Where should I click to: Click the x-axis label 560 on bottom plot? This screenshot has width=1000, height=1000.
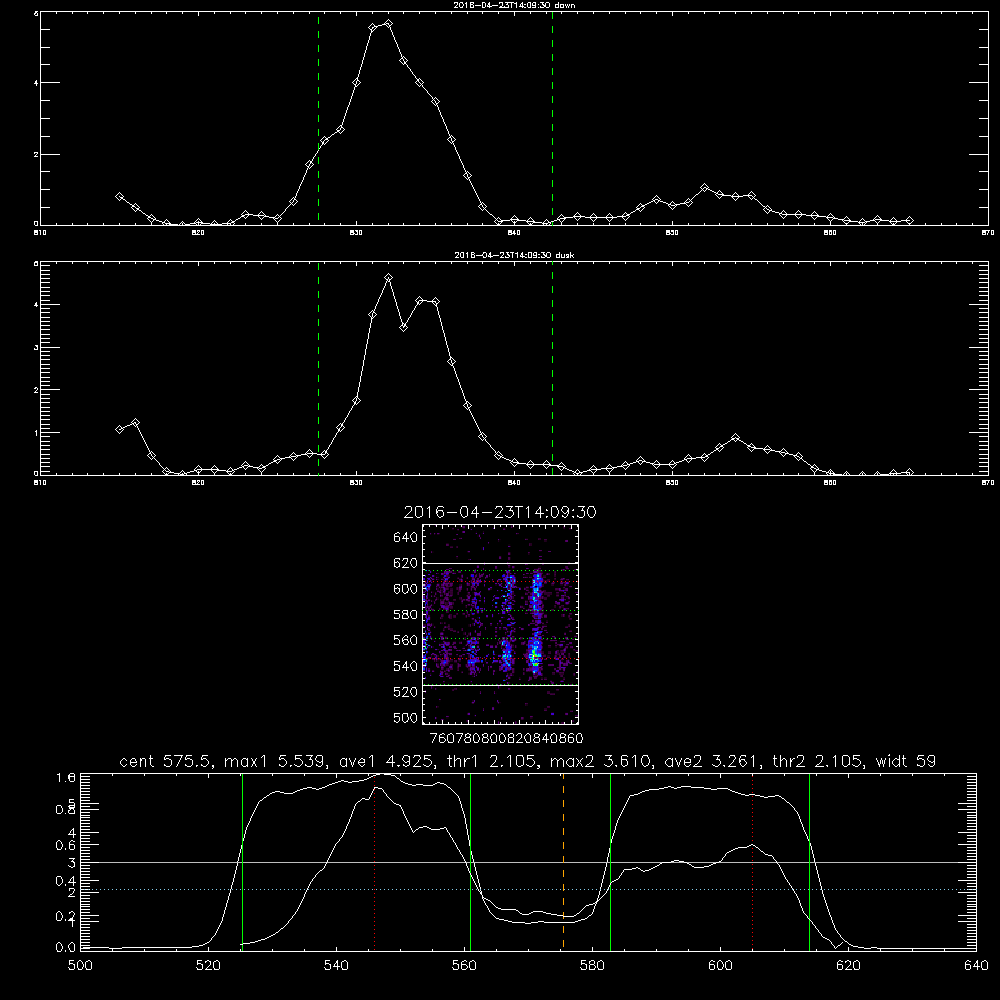464,966
